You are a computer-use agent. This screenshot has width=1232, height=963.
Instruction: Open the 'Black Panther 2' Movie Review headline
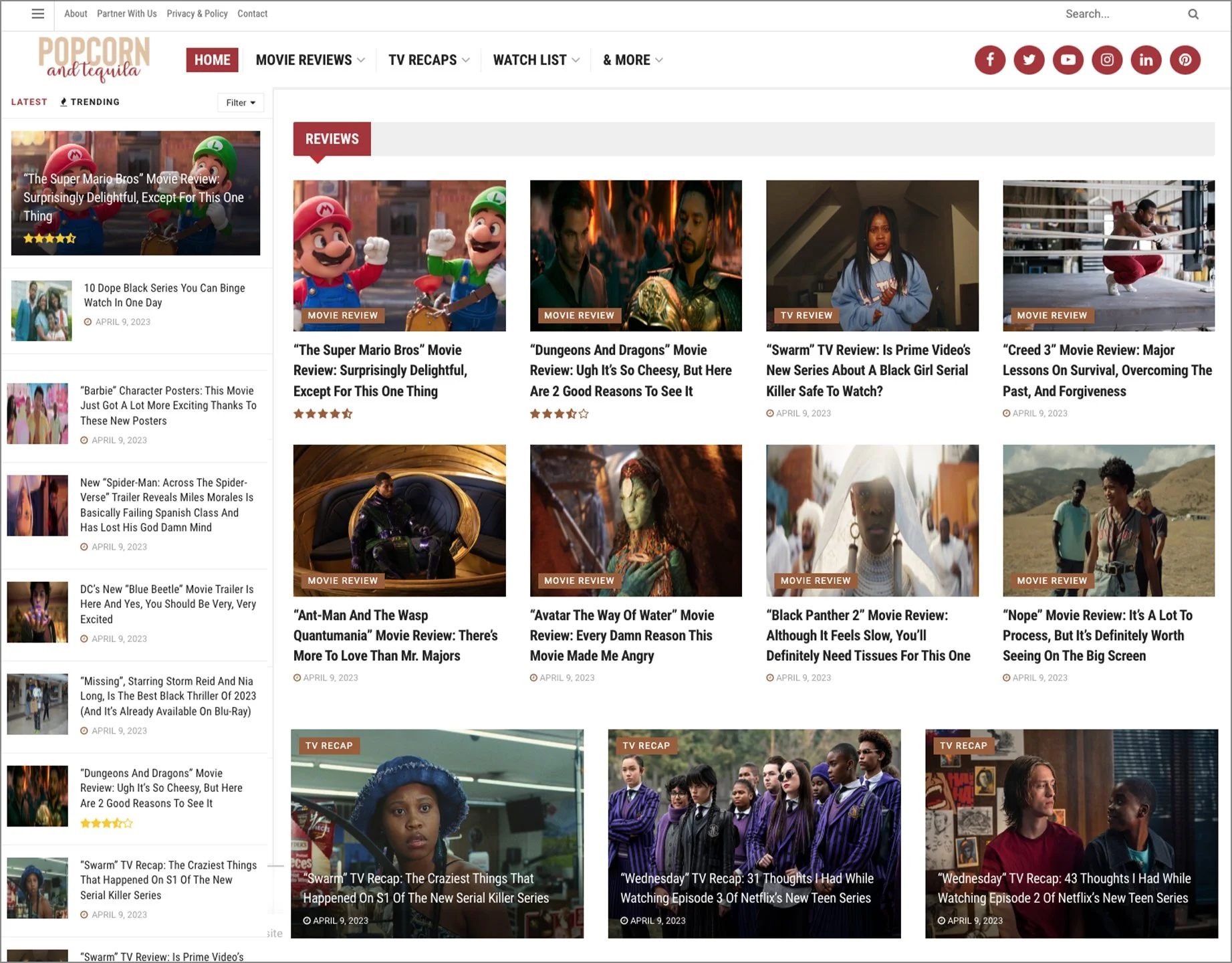[x=868, y=635]
